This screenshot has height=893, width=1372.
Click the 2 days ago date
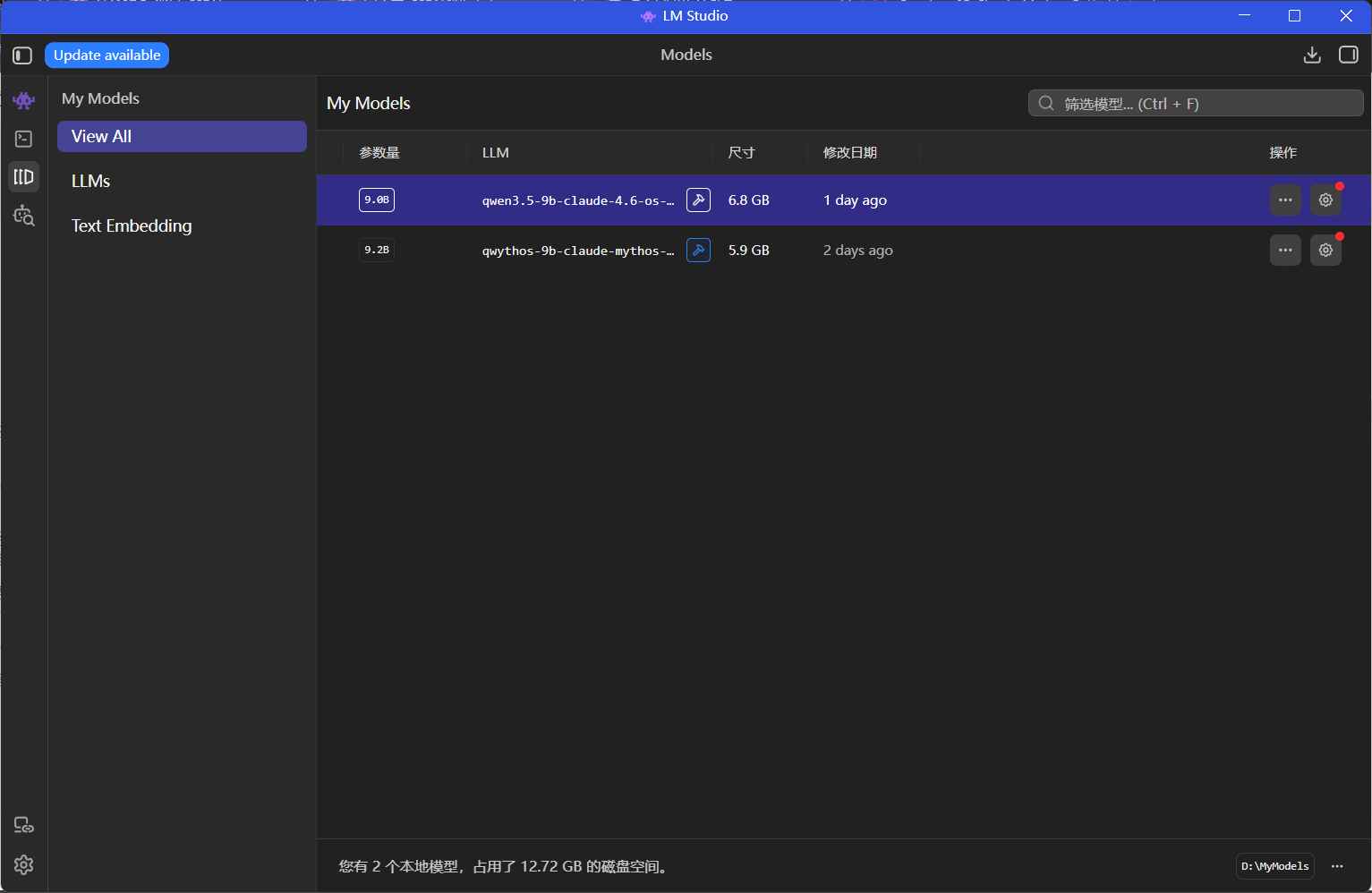tap(858, 251)
